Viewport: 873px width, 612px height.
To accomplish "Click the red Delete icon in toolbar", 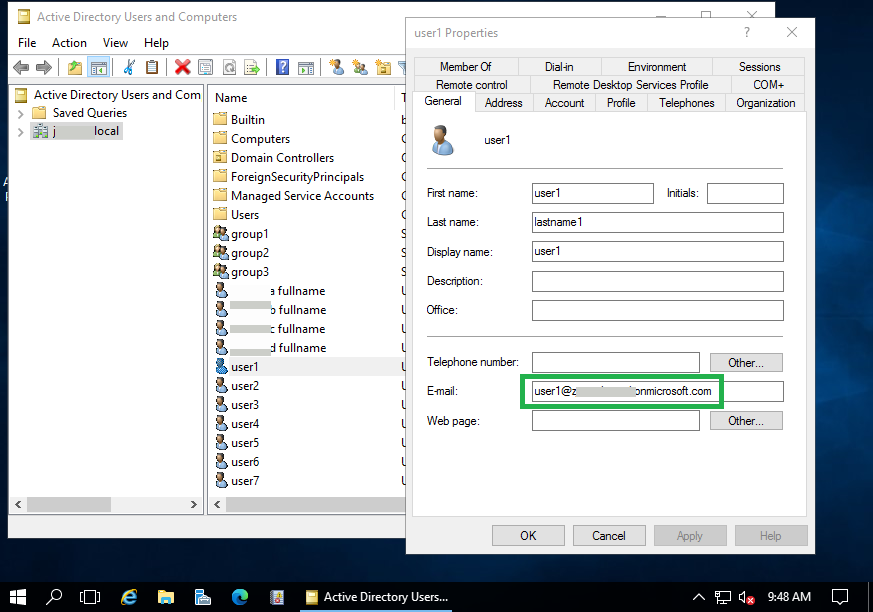I will pos(182,67).
